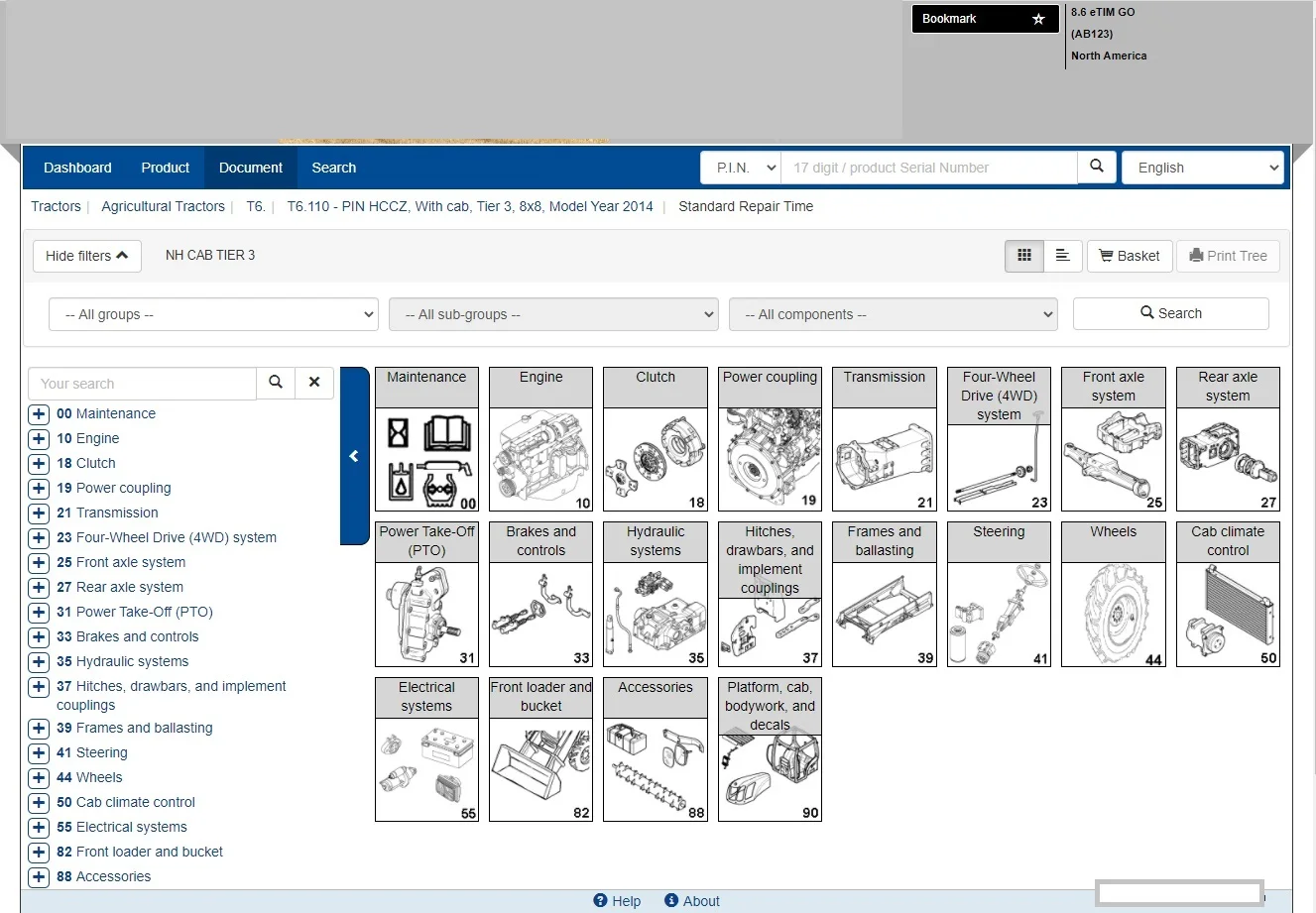Focus the product Serial Number field
This screenshot has height=913, width=1316.
[929, 168]
